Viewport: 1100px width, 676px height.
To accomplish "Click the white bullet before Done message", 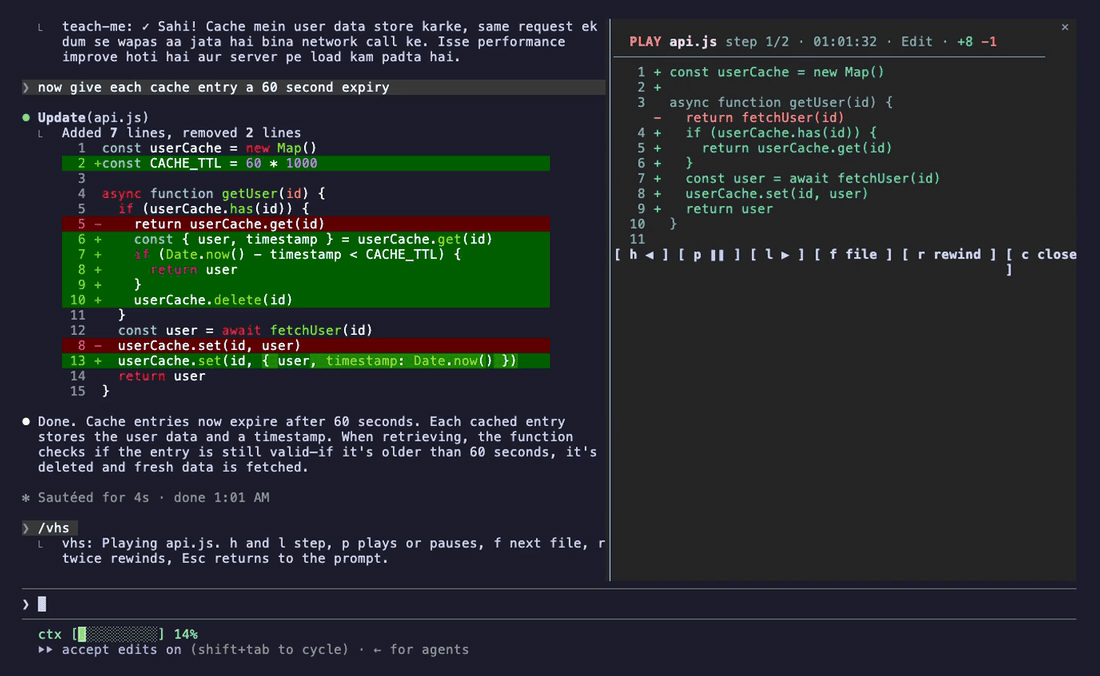I will click(x=26, y=421).
